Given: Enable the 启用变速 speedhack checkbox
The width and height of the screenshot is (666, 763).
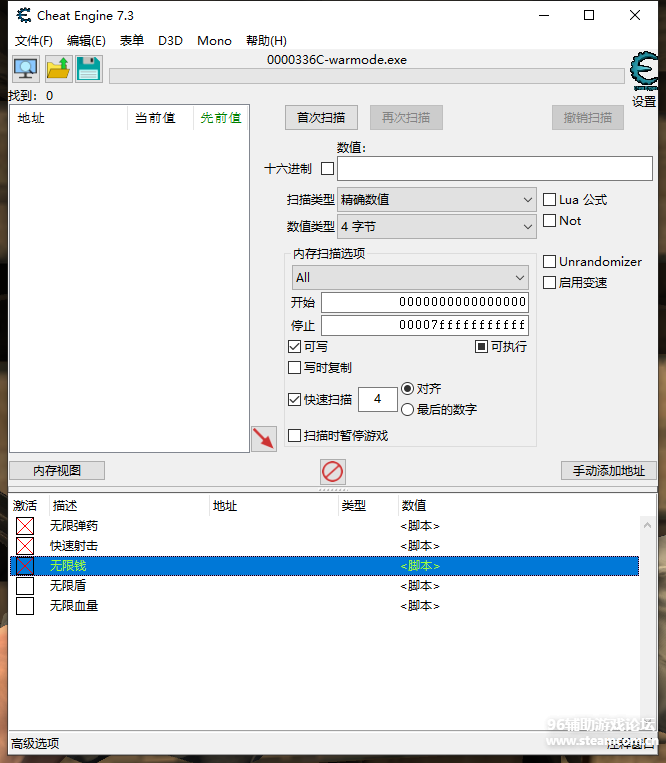Looking at the screenshot, I should pyautogui.click(x=549, y=283).
